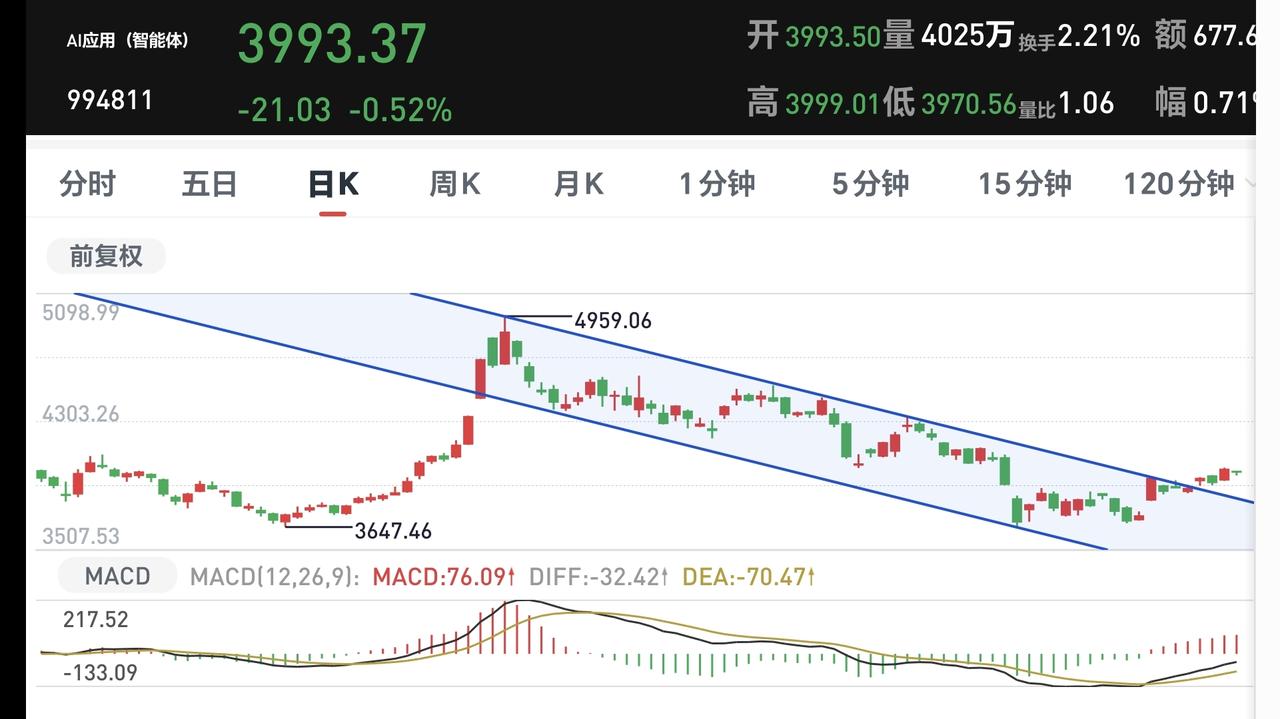This screenshot has height=719, width=1280.
Task: Click the MACD(12,26,9) parameters label
Action: 275,577
